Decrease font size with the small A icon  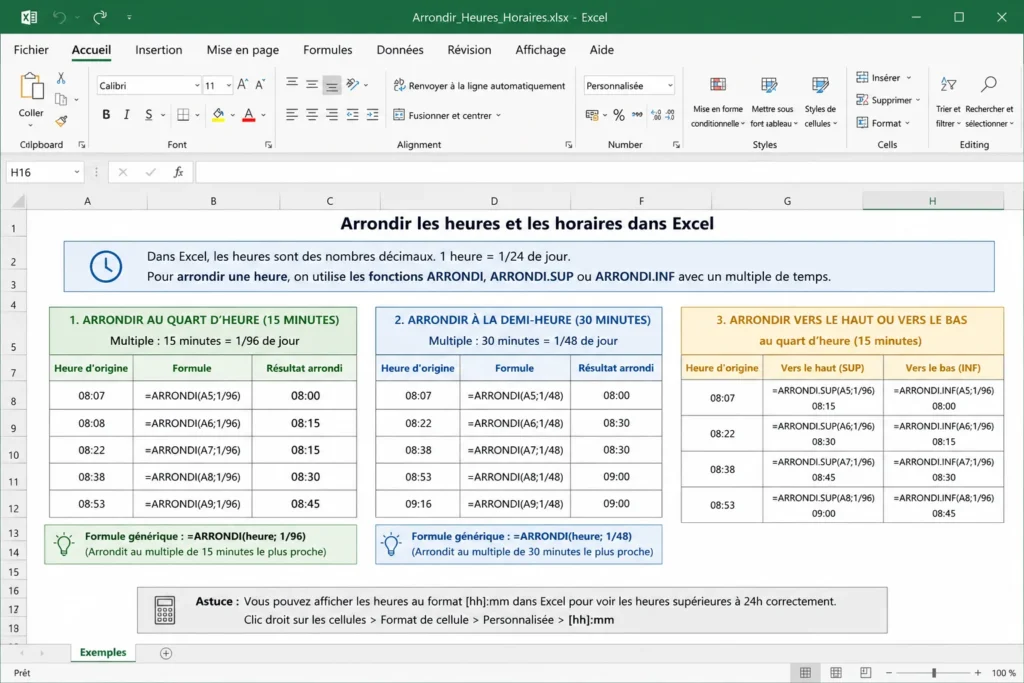tap(260, 85)
